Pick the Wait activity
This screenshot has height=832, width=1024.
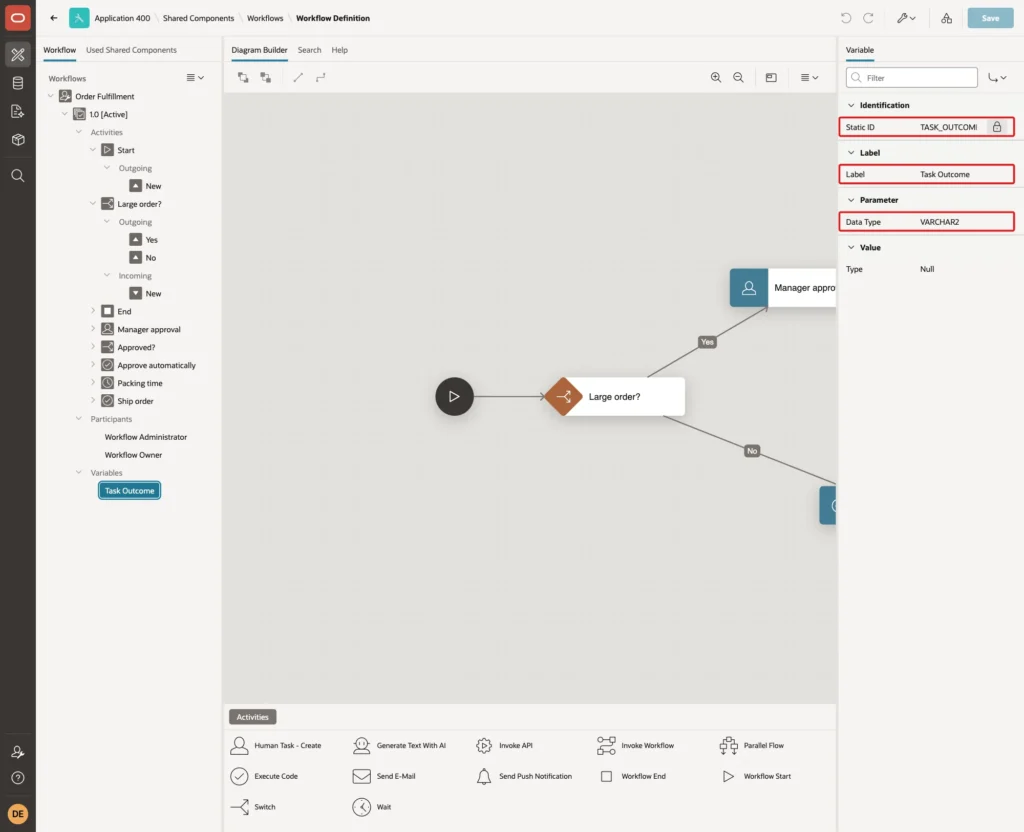click(x=372, y=807)
